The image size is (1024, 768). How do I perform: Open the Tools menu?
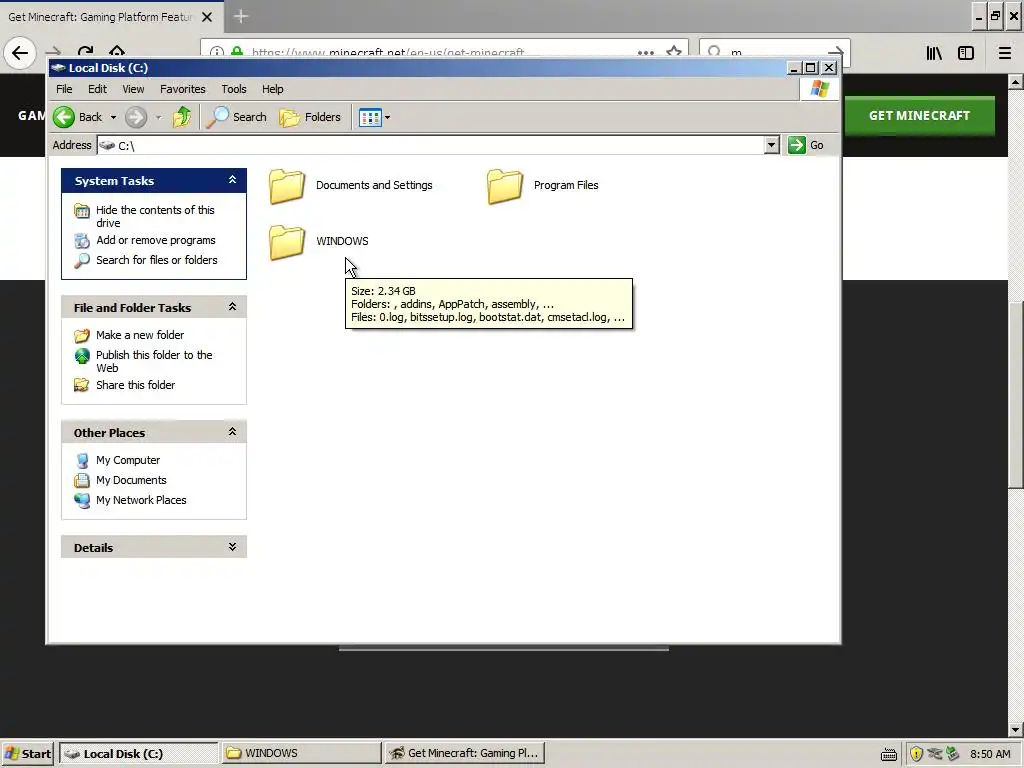[234, 89]
